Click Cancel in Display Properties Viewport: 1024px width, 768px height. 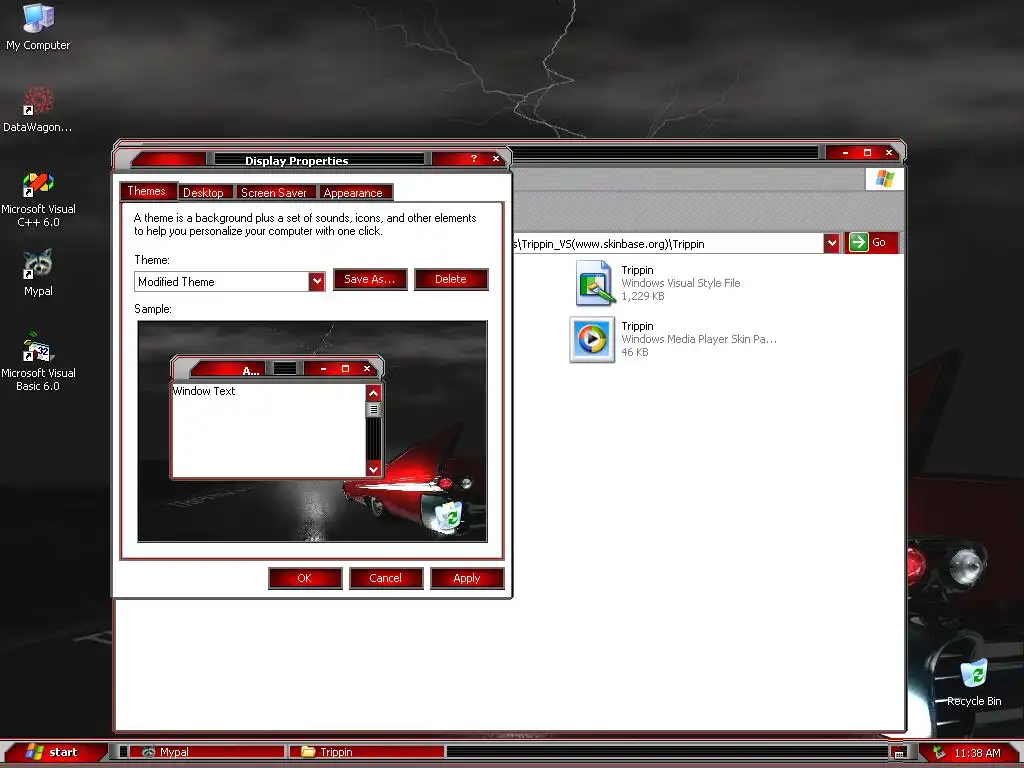pyautogui.click(x=386, y=578)
